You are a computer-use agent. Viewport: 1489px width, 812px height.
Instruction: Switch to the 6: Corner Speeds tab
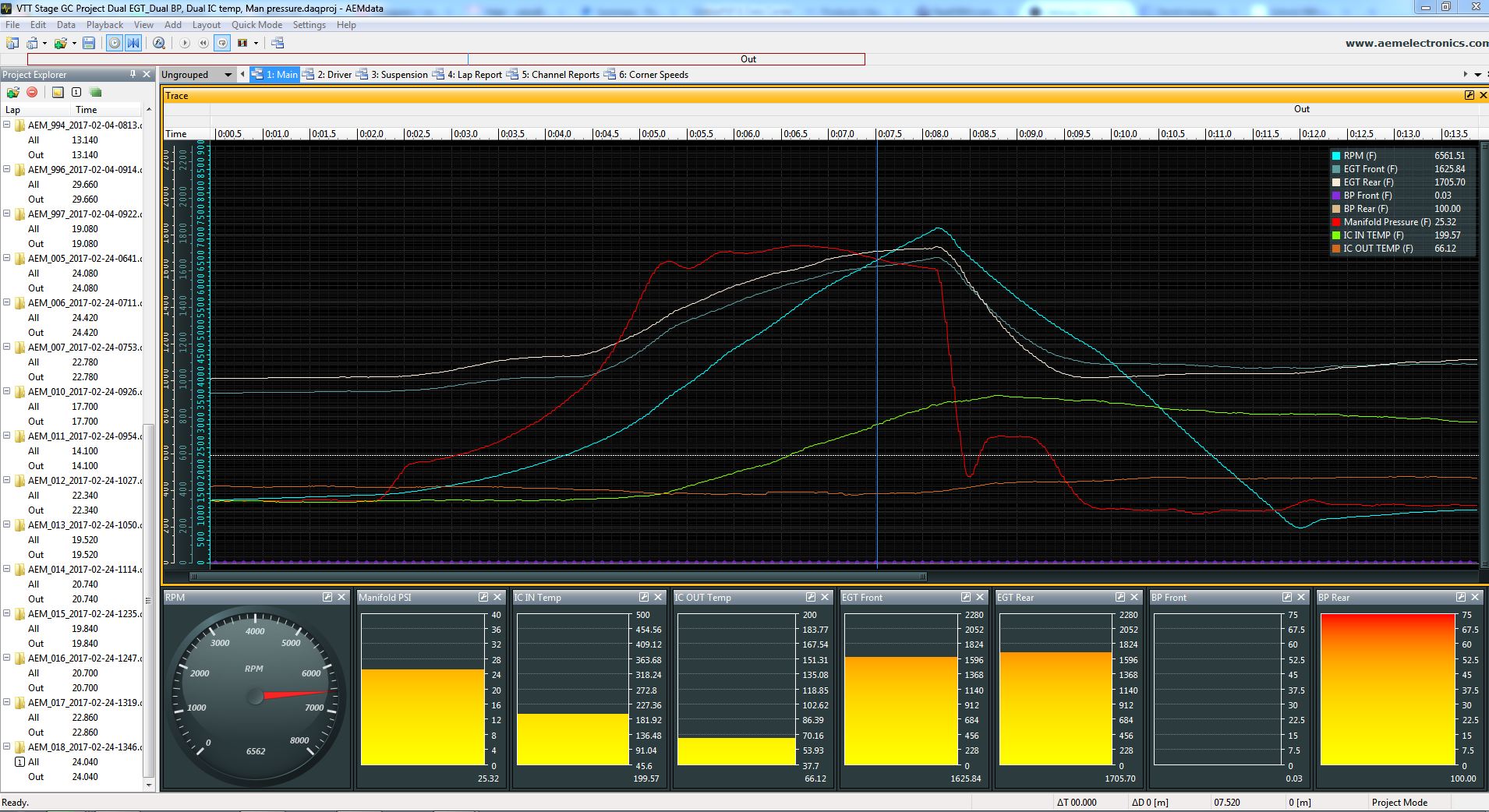coord(647,75)
